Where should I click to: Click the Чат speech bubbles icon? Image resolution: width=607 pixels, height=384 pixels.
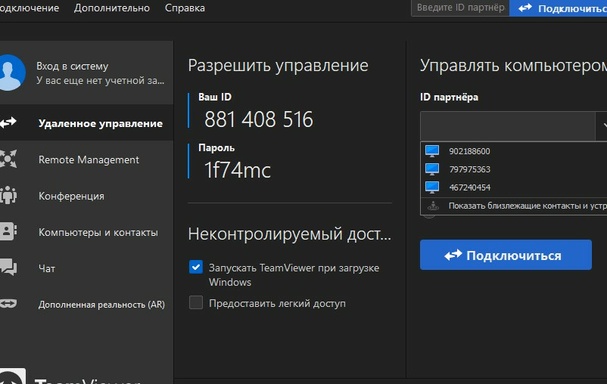click(x=8, y=267)
